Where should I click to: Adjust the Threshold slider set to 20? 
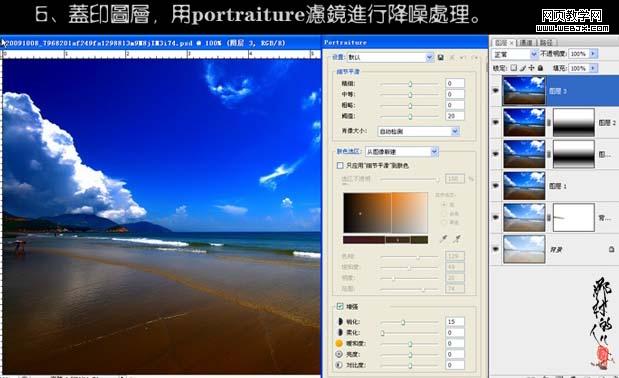pos(410,116)
